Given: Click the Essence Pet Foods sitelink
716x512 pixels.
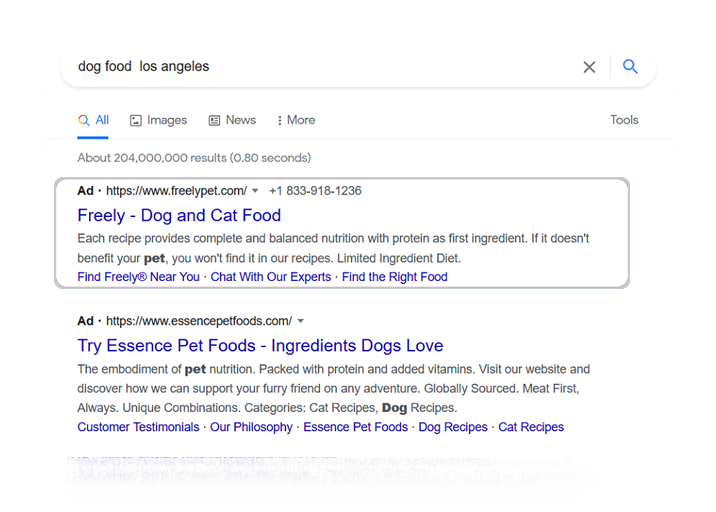Looking at the screenshot, I should [355, 427].
